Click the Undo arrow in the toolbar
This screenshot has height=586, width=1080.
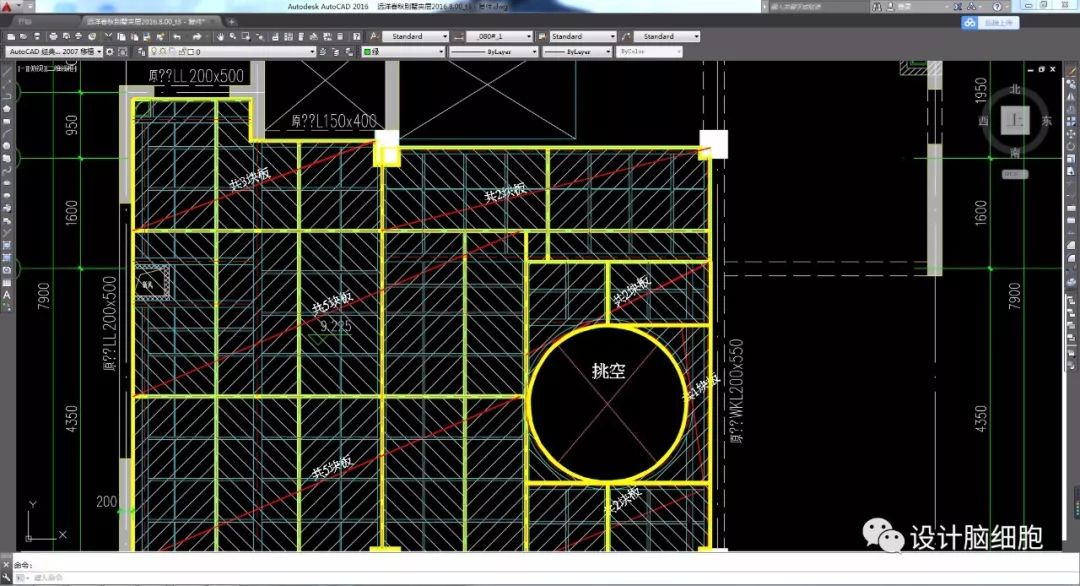coord(177,36)
